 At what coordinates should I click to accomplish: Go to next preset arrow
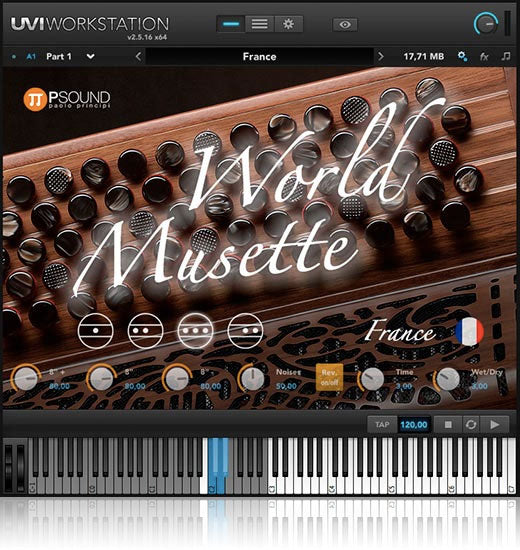coord(381,56)
